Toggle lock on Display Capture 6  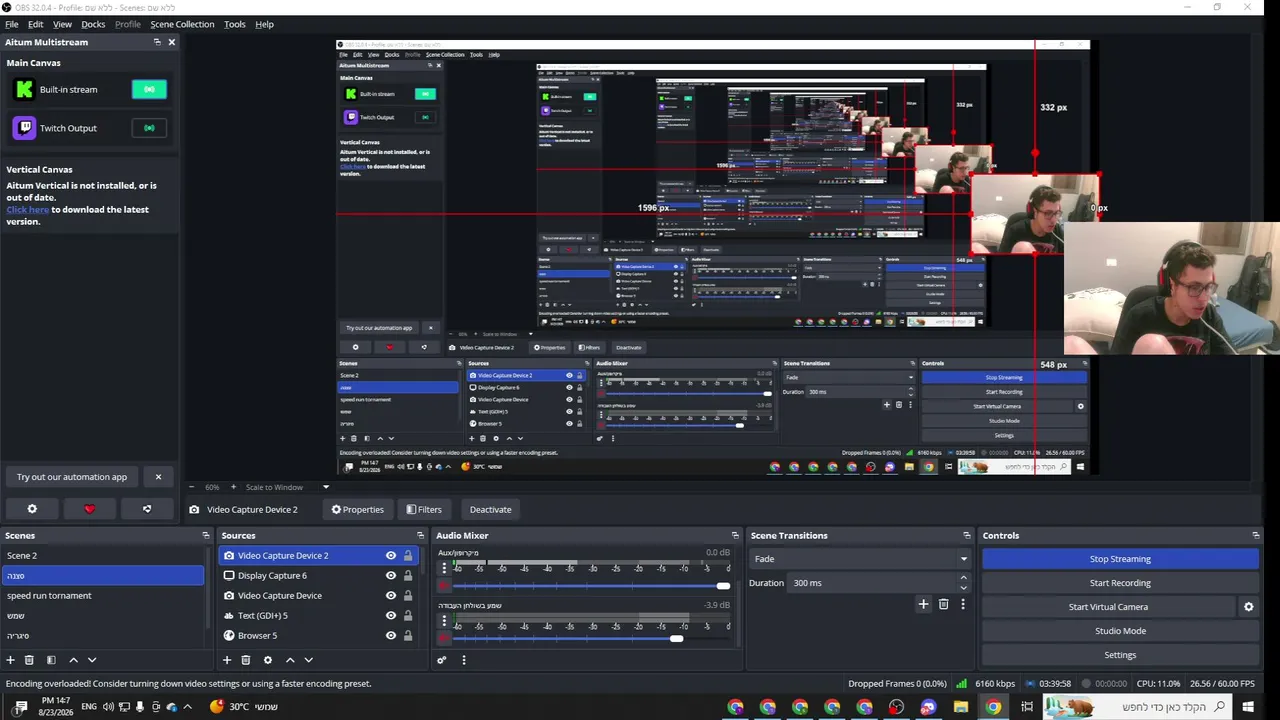tap(408, 576)
